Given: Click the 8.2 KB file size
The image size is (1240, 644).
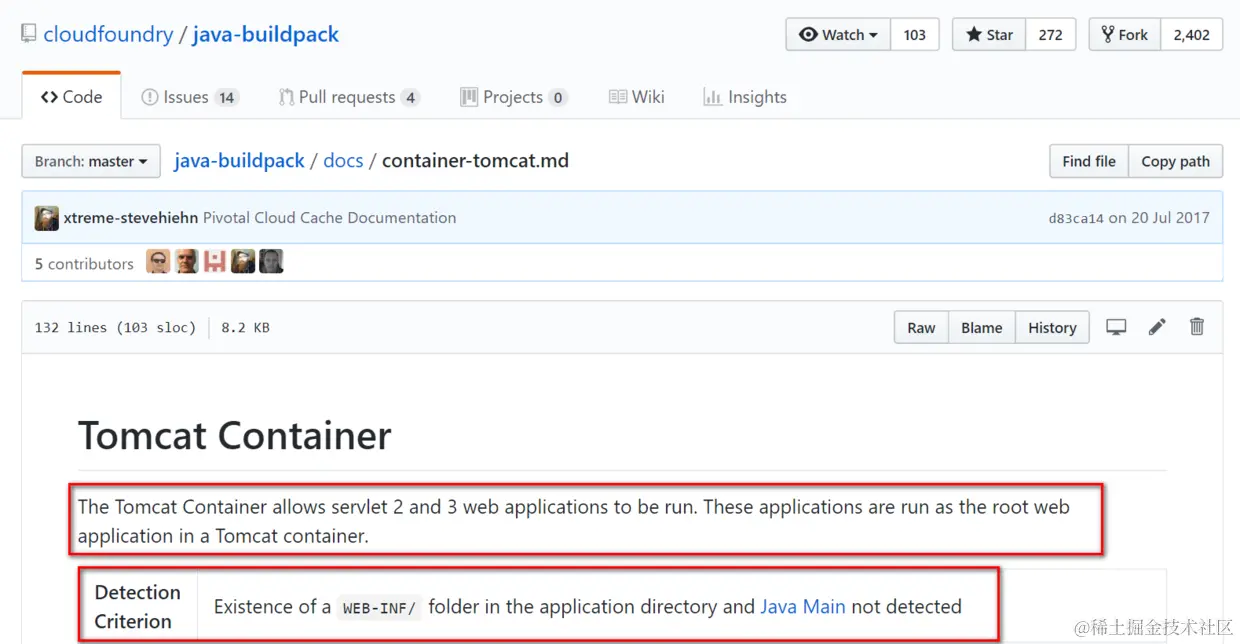Looking at the screenshot, I should [x=245, y=327].
